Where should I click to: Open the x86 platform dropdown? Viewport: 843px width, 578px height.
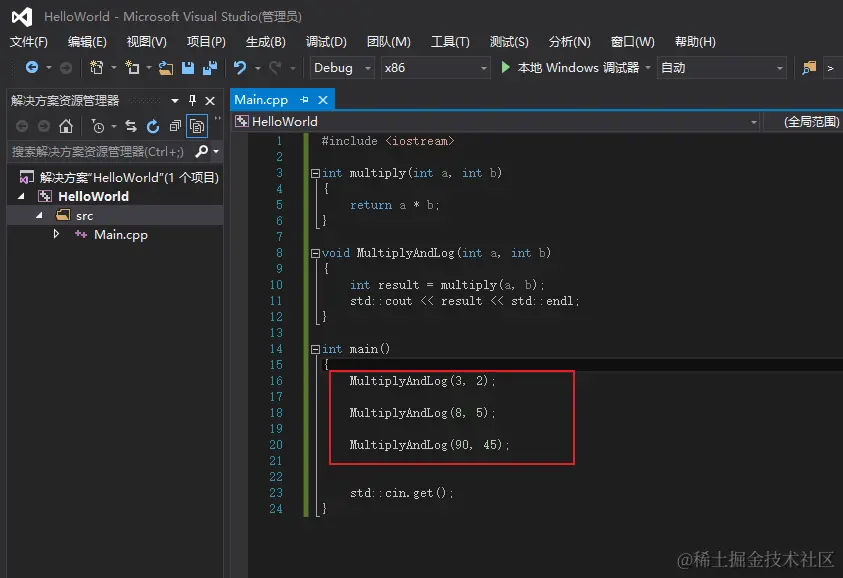435,68
